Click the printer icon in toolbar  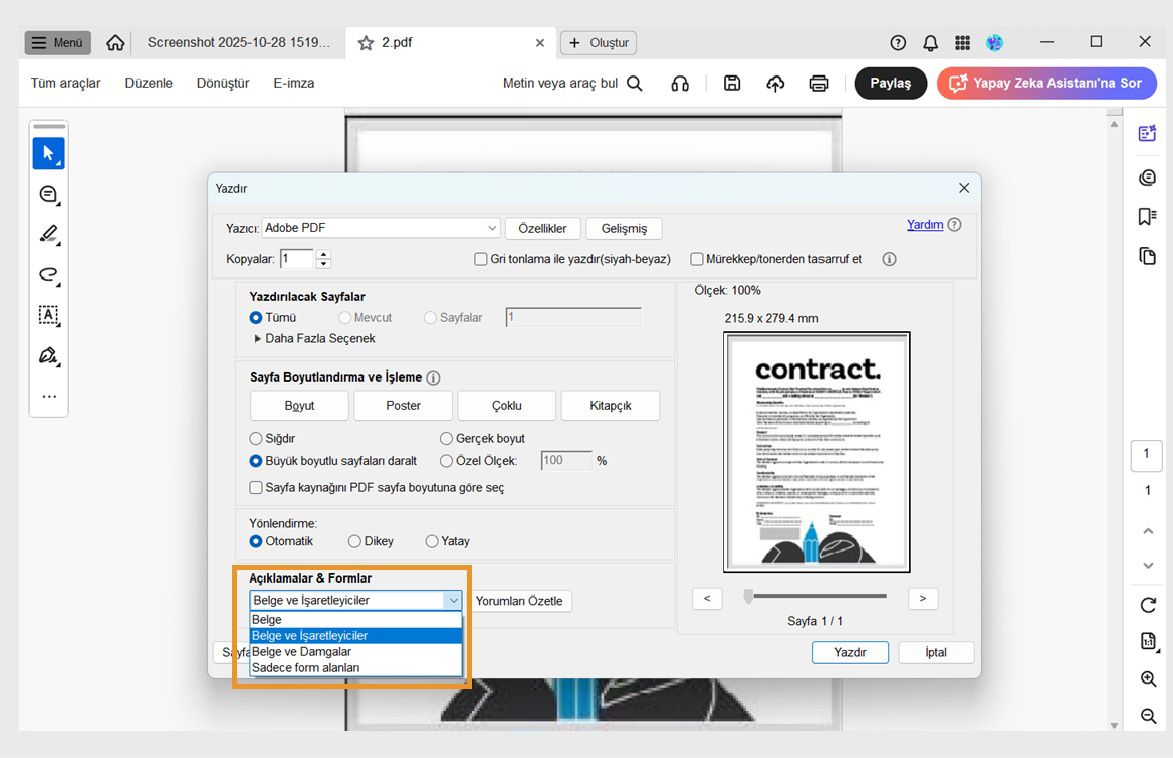(x=819, y=83)
